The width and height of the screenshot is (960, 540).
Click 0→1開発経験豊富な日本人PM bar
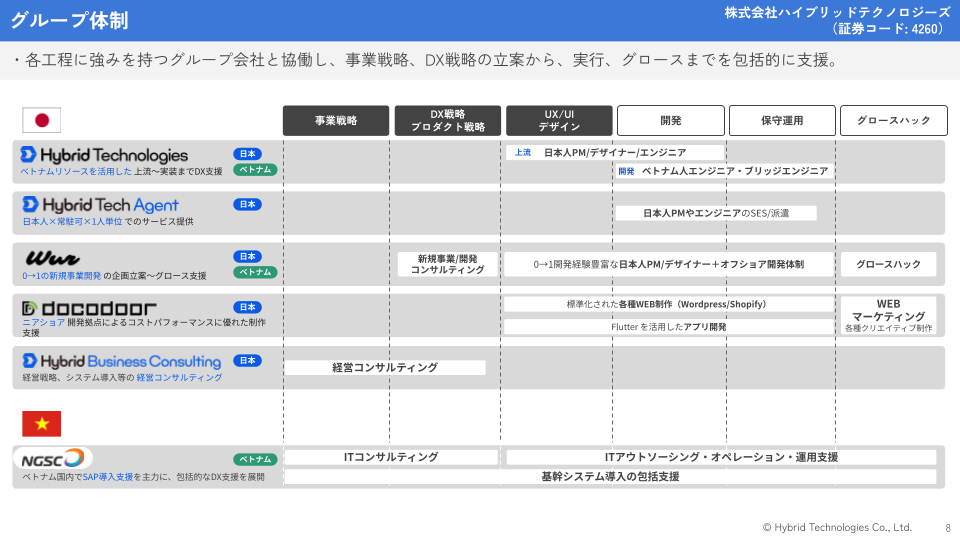coord(669,264)
